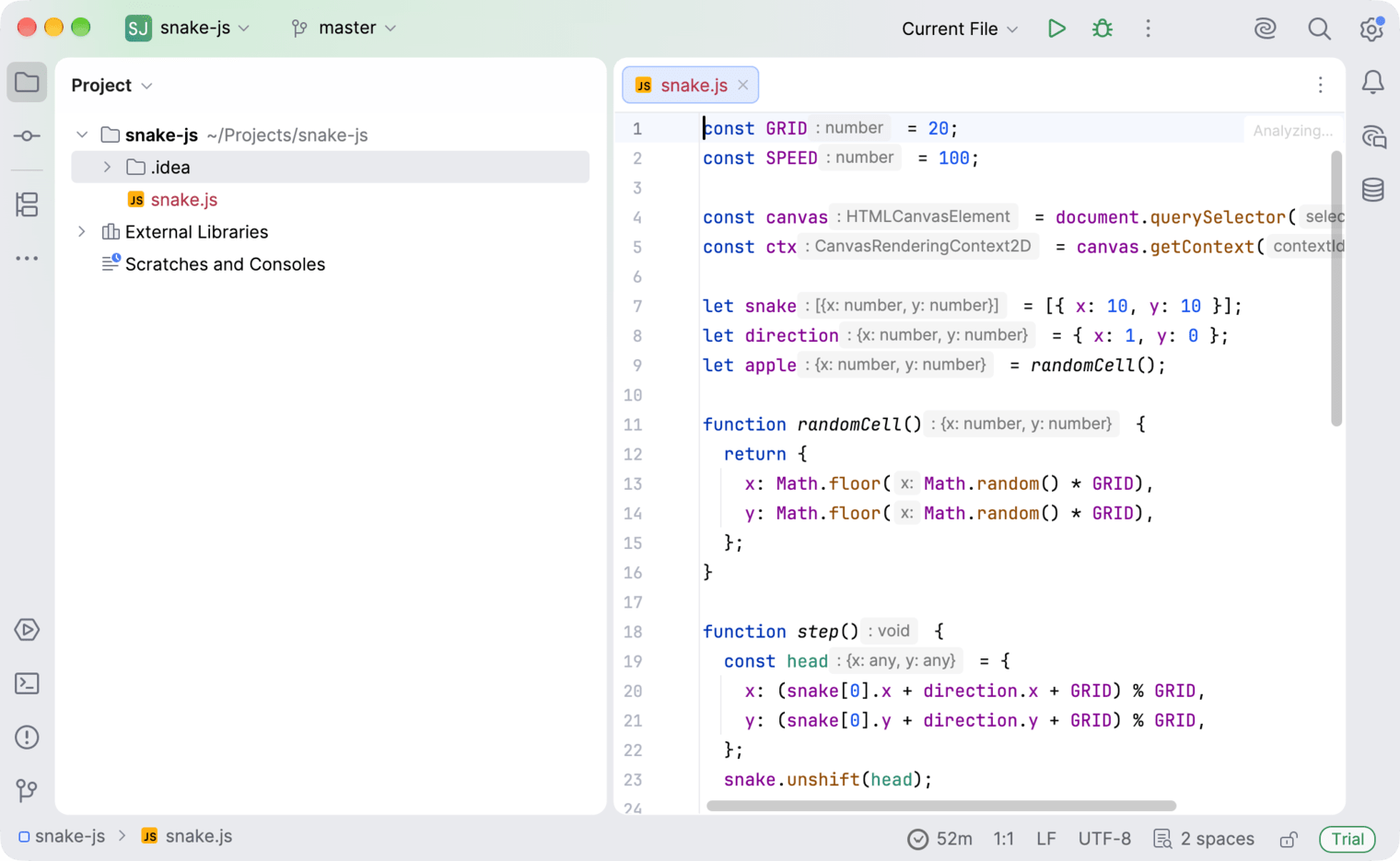
Task: Open the master branch dropdown
Action: (x=344, y=28)
